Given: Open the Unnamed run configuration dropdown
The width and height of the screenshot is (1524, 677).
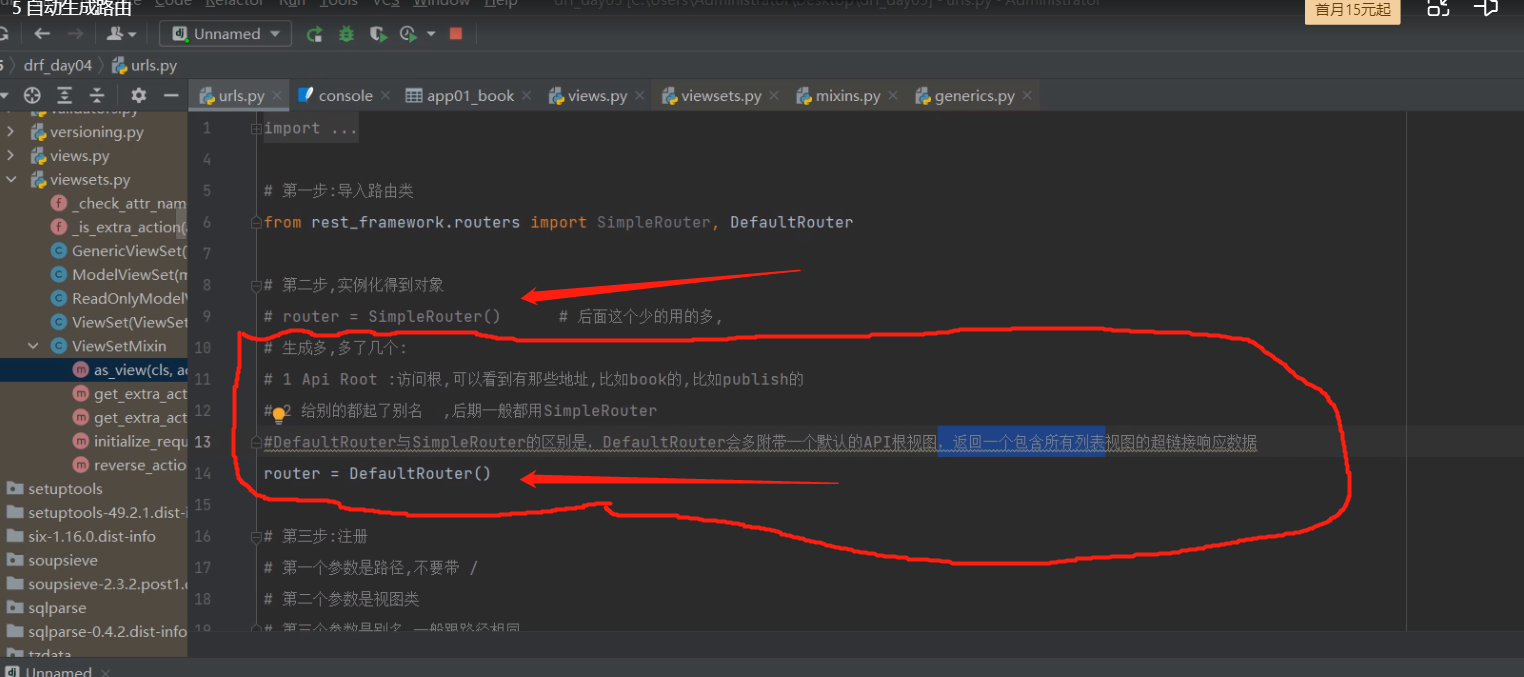Looking at the screenshot, I should (225, 34).
